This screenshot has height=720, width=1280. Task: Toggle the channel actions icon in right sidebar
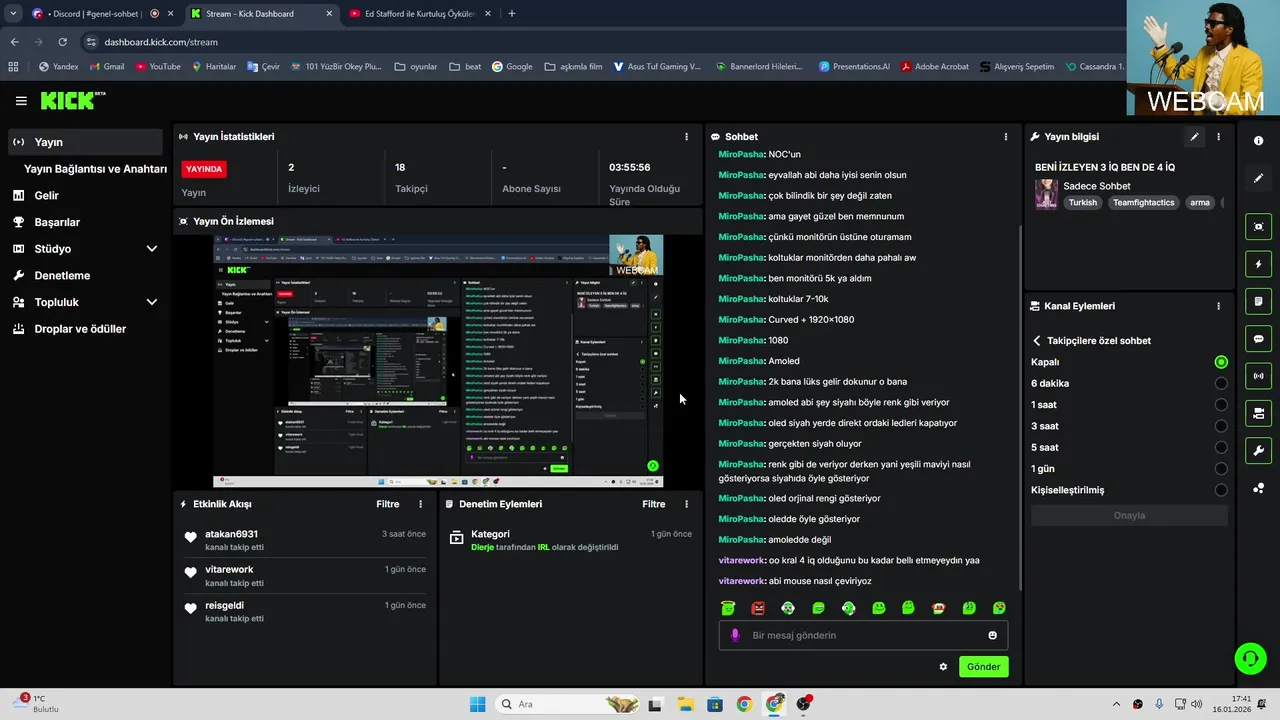[1258, 413]
